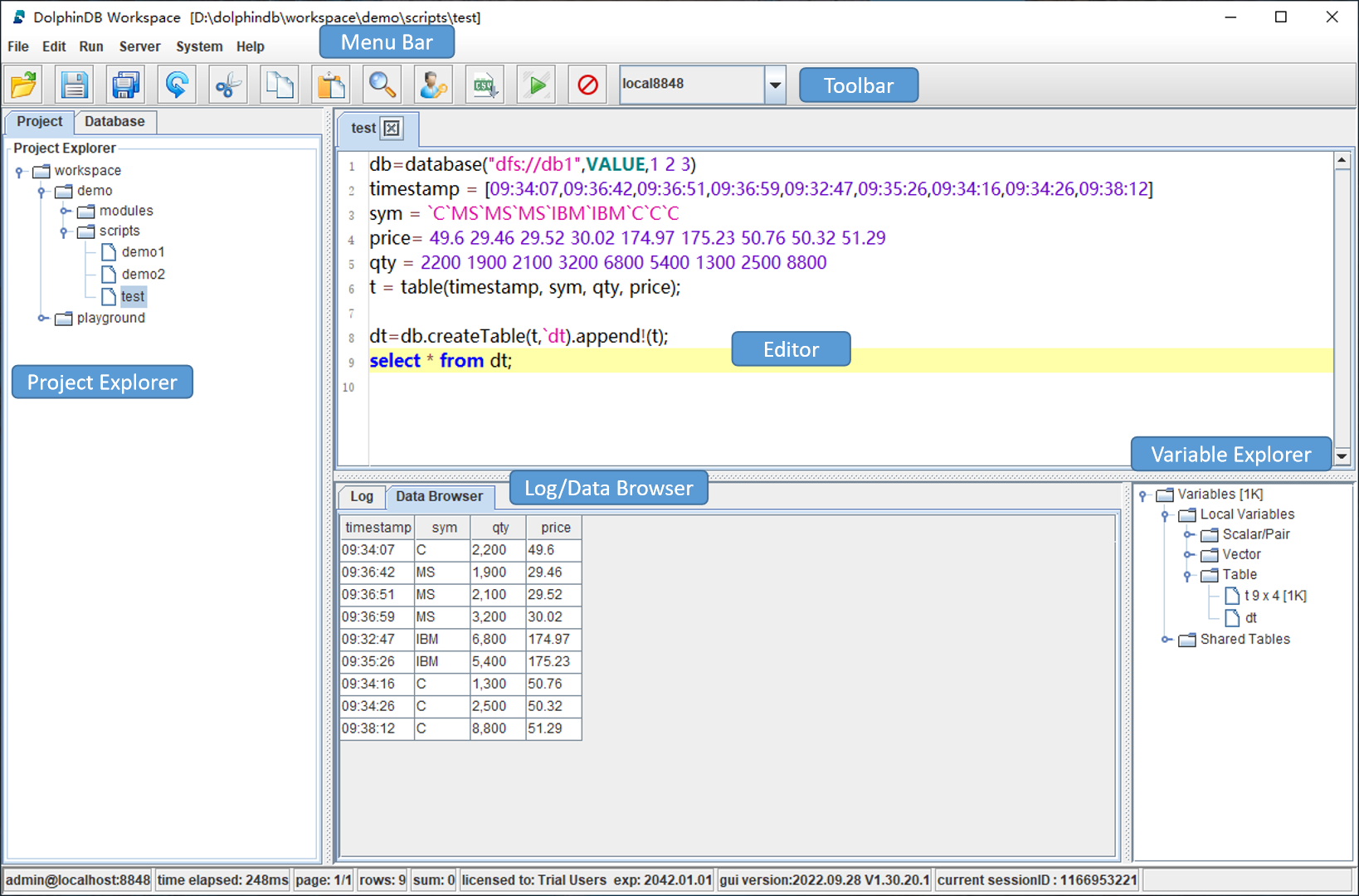Screen dimensions: 1359x896
Task: Click the Cut (scissors) toolbar icon
Action: pos(228,85)
